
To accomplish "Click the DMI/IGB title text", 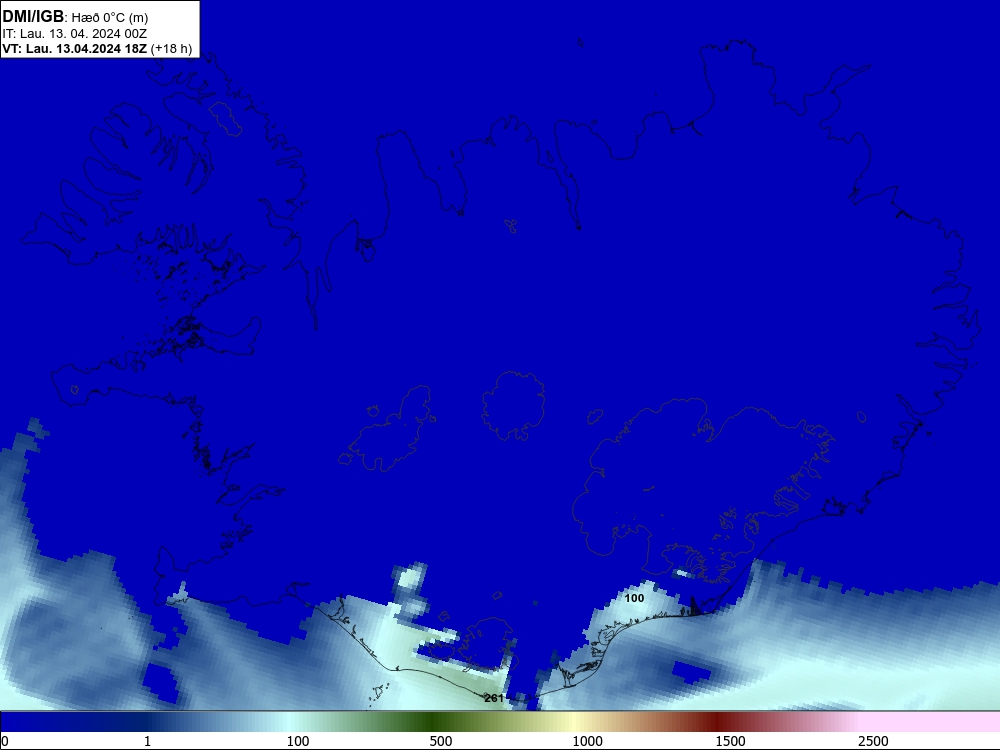I will (x=33, y=17).
